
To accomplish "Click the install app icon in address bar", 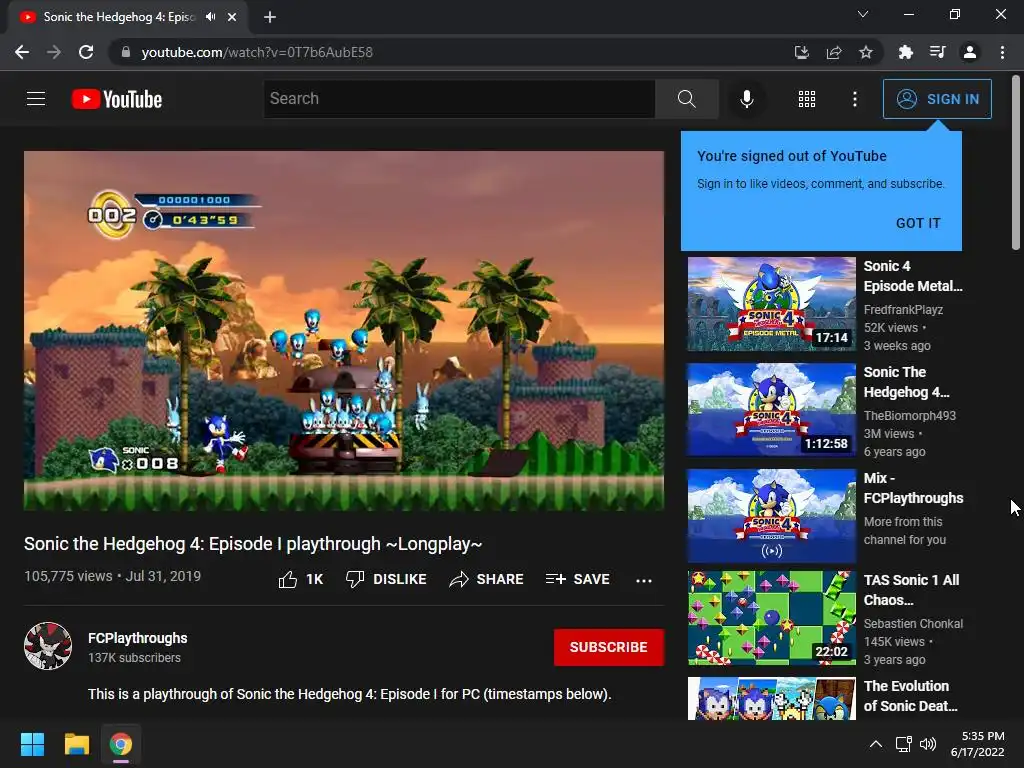I will tap(801, 52).
